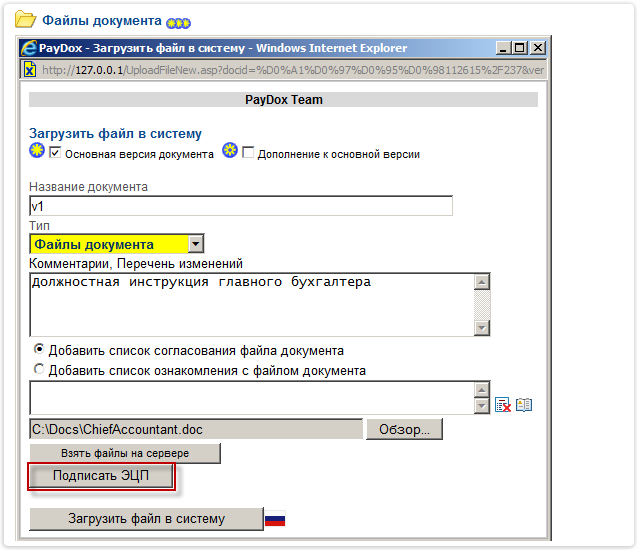Select Добавить список ознакомления radio button

click(39, 370)
